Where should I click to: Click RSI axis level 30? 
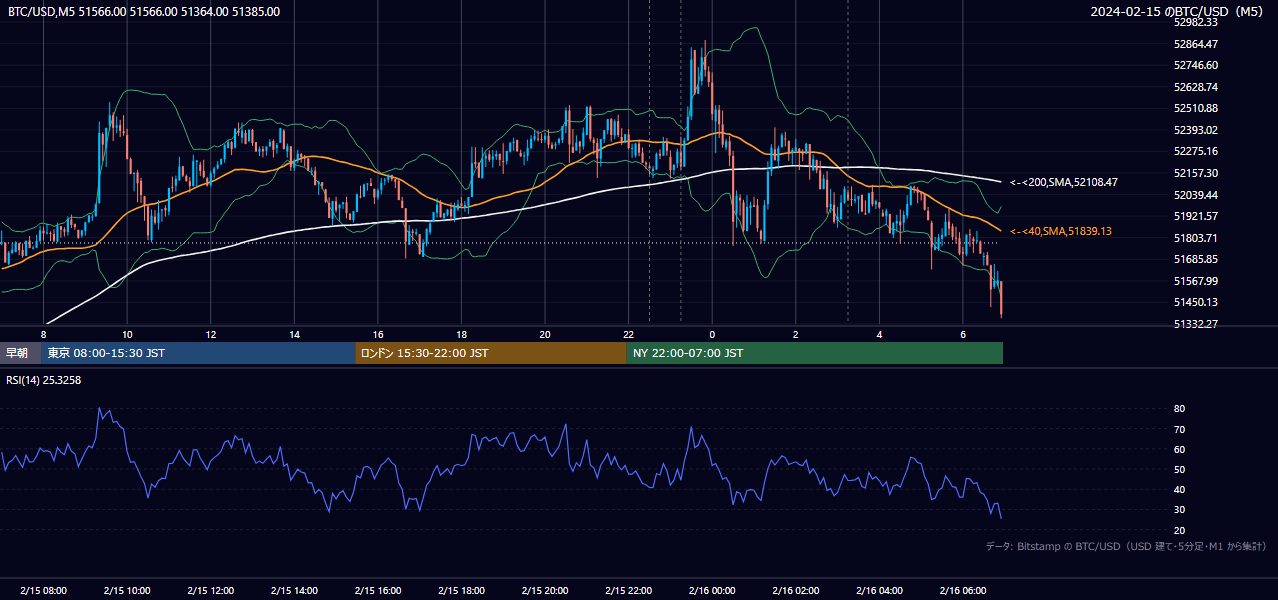1179,510
